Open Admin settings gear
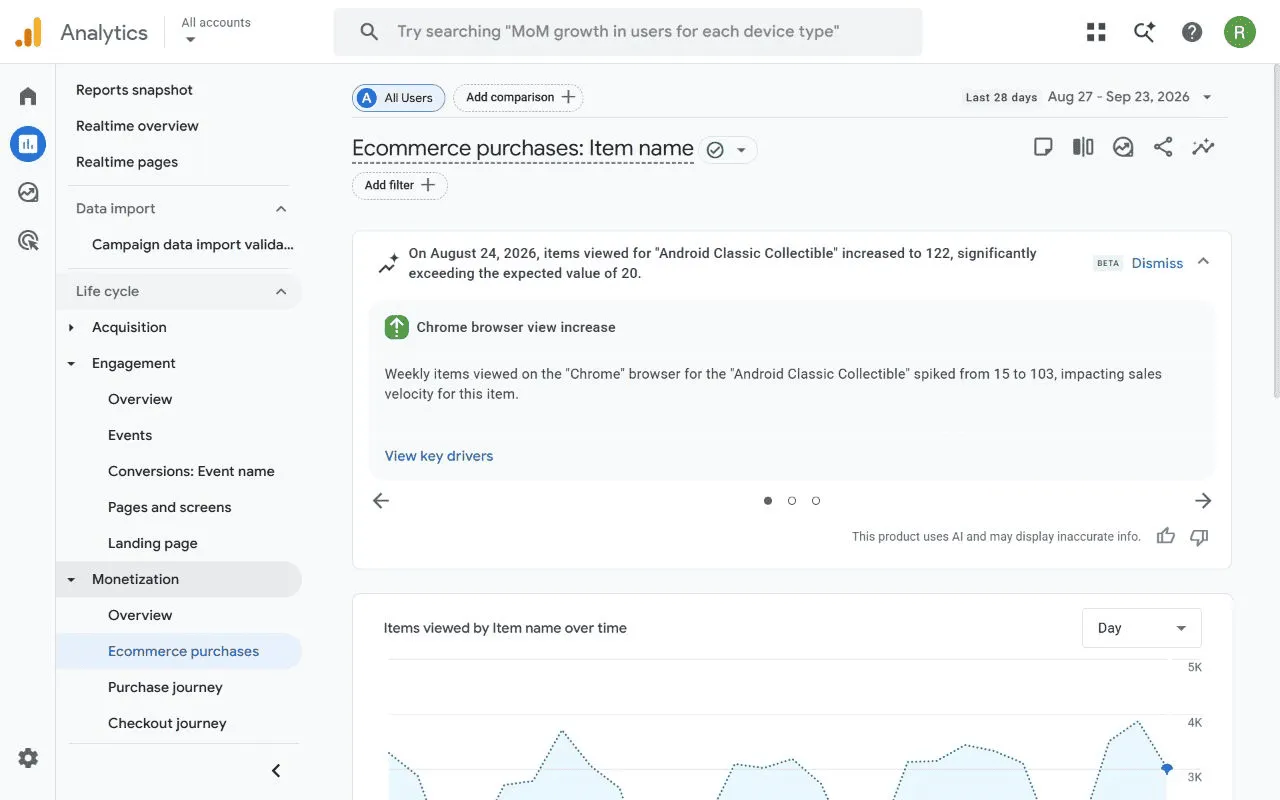Screen dimensions: 1280x800 coord(28,758)
